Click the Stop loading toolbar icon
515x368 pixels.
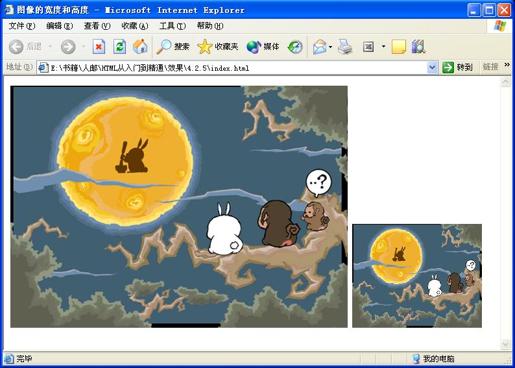click(x=99, y=47)
